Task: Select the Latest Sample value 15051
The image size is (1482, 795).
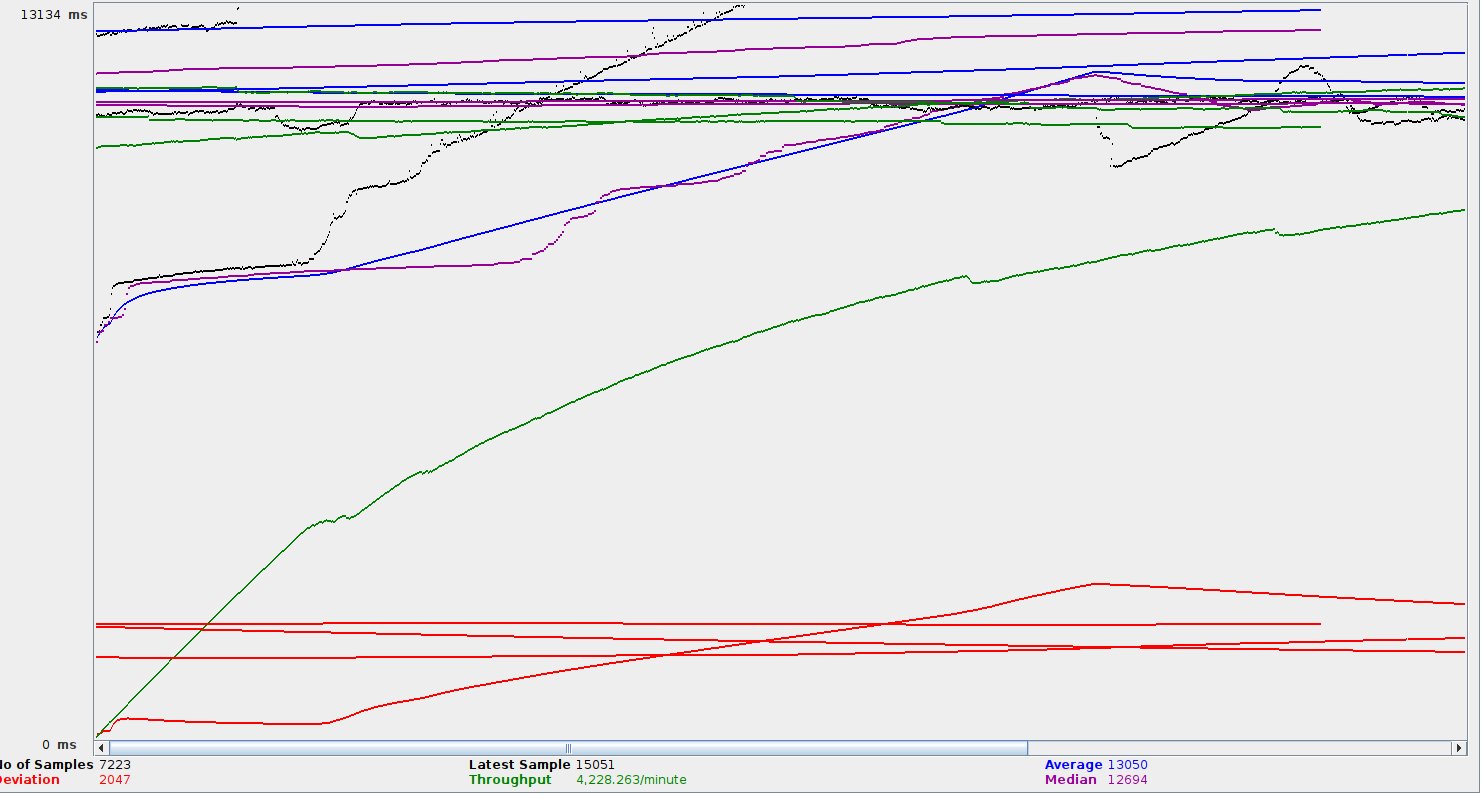Action: click(595, 765)
